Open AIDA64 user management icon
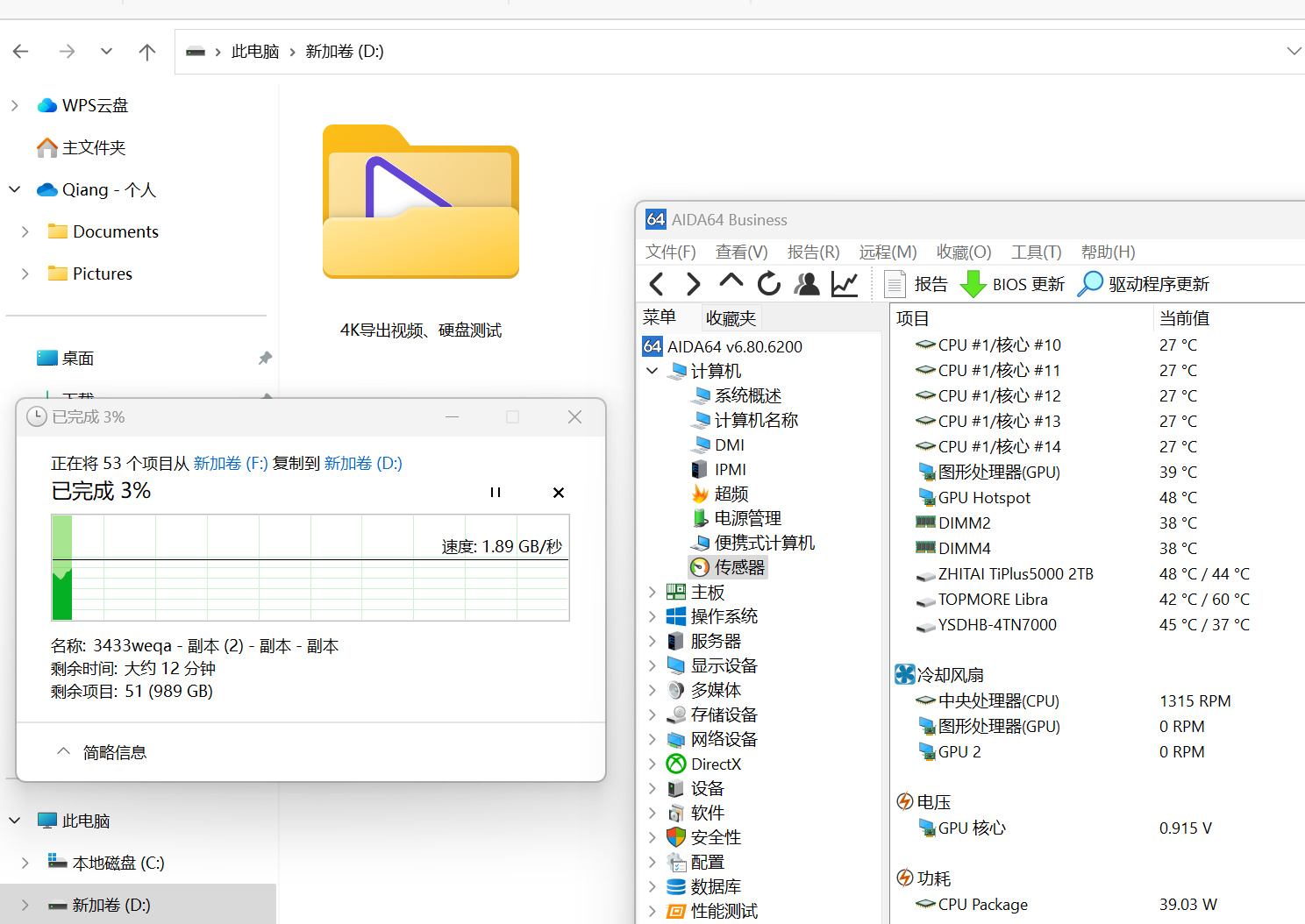The image size is (1305, 924). [807, 284]
